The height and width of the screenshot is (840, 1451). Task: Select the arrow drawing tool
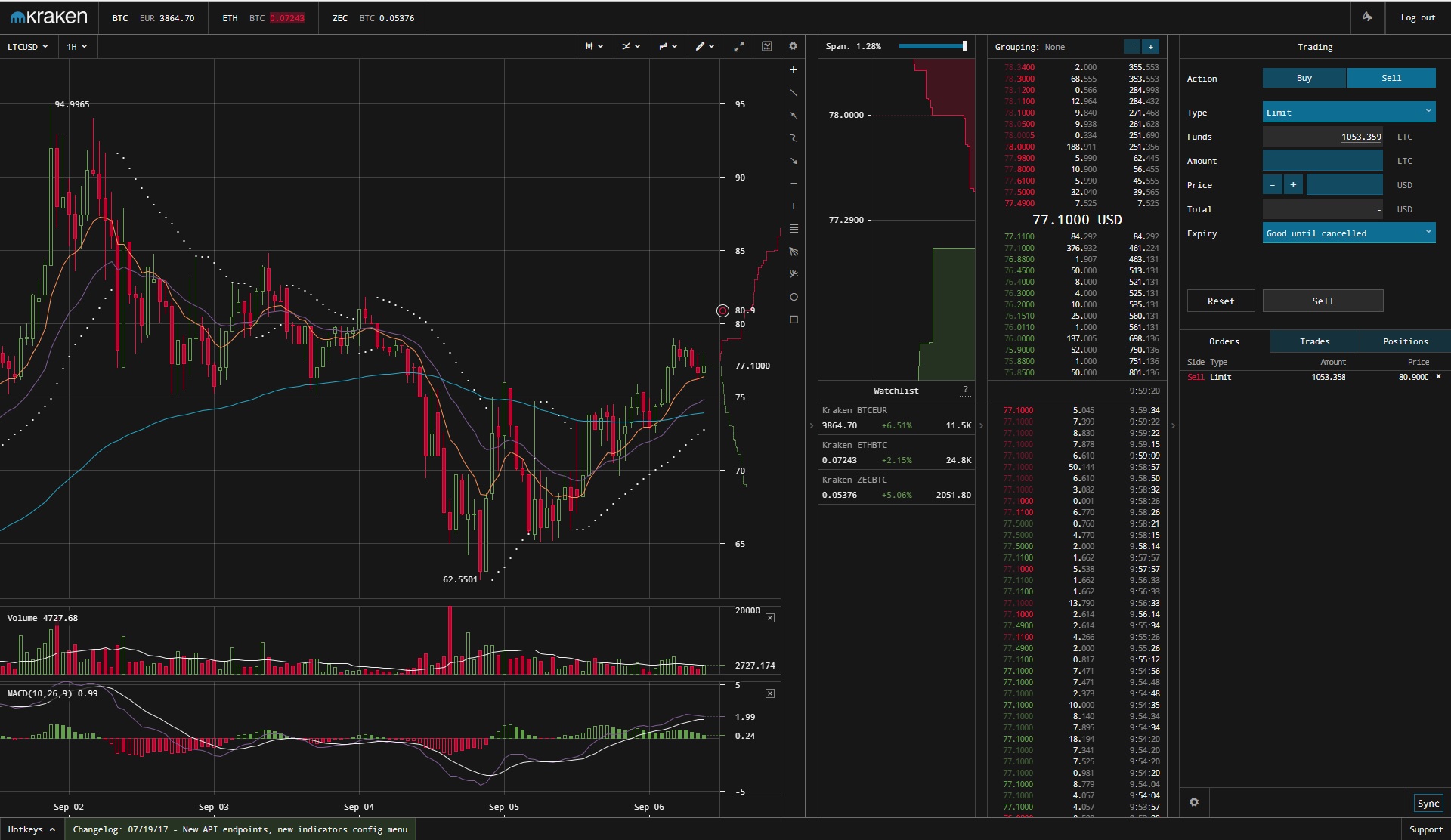click(x=794, y=161)
